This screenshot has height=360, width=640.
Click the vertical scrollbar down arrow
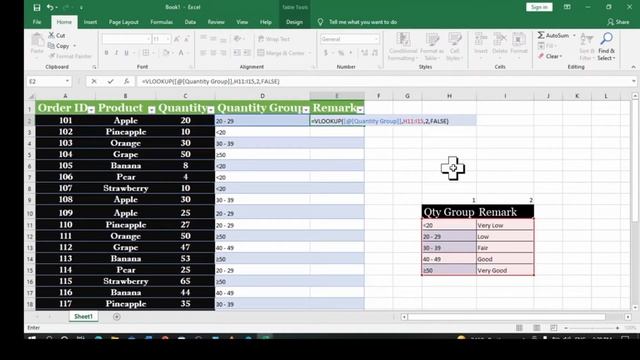635,307
